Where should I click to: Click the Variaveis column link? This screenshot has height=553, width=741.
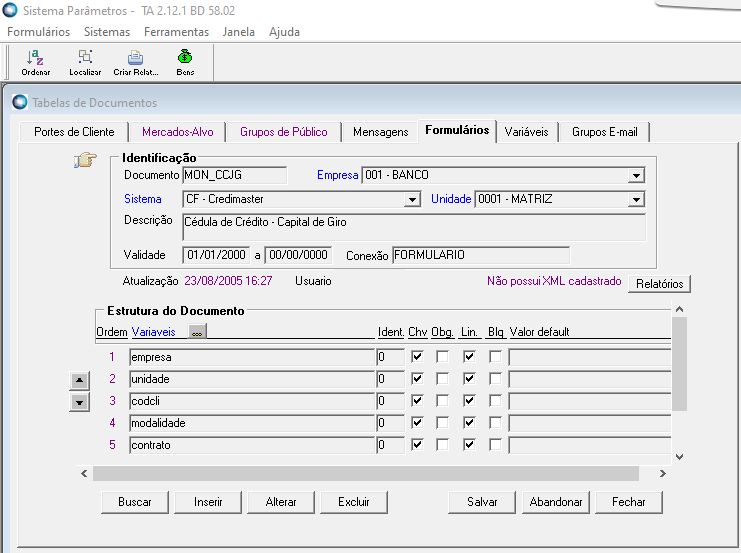[x=153, y=332]
